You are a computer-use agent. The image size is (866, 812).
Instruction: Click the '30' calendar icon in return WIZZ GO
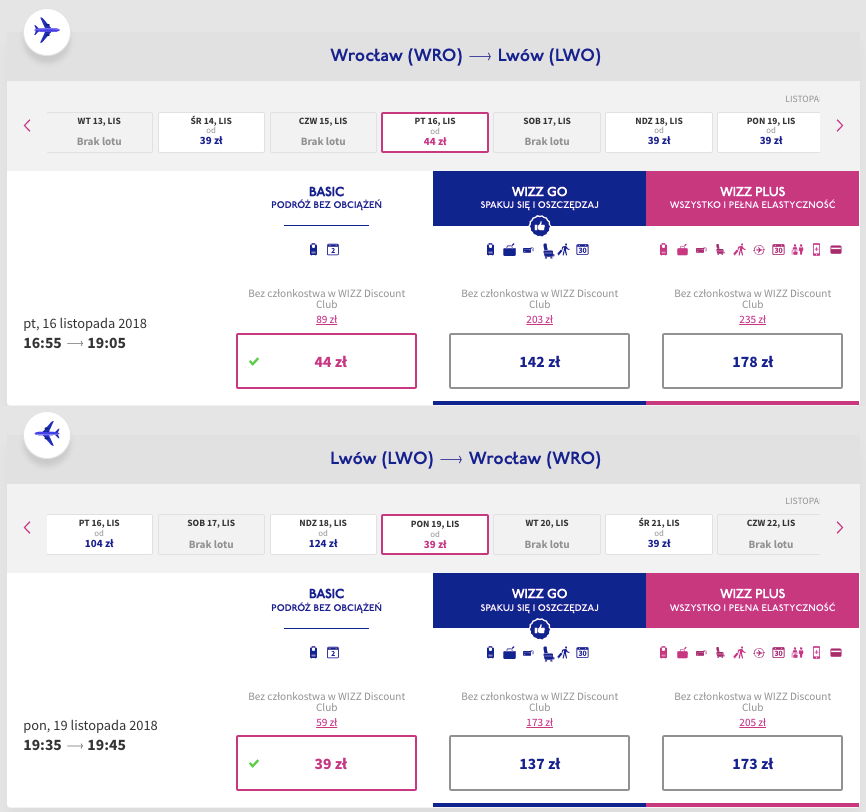coord(583,652)
